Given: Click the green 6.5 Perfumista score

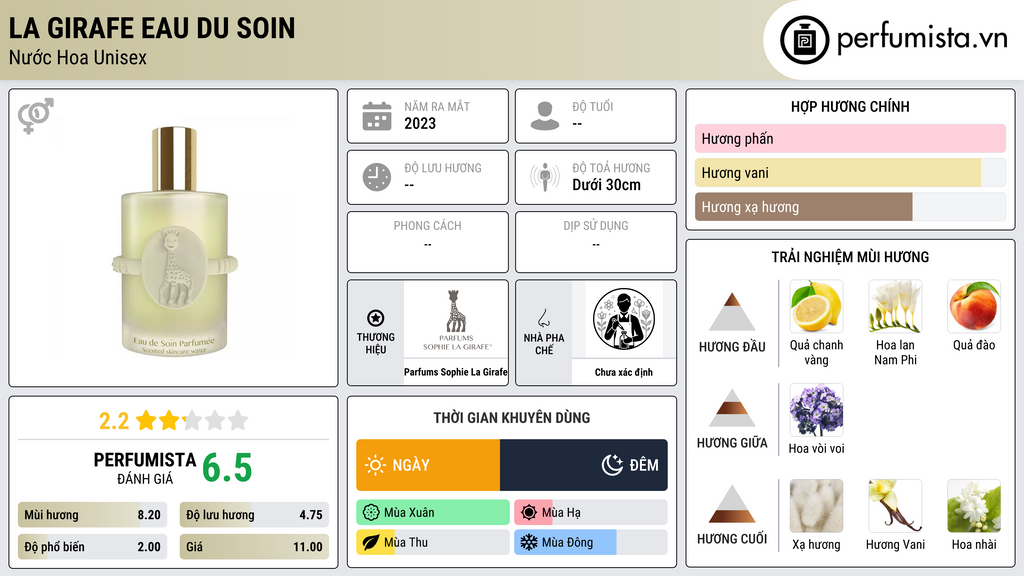Looking at the screenshot, I should point(227,468).
